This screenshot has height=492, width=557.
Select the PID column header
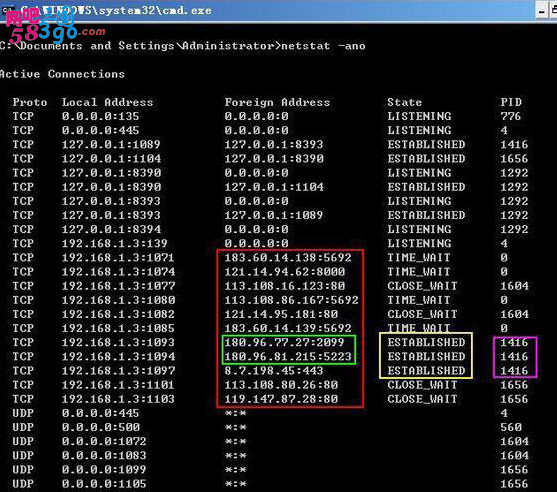tap(511, 102)
